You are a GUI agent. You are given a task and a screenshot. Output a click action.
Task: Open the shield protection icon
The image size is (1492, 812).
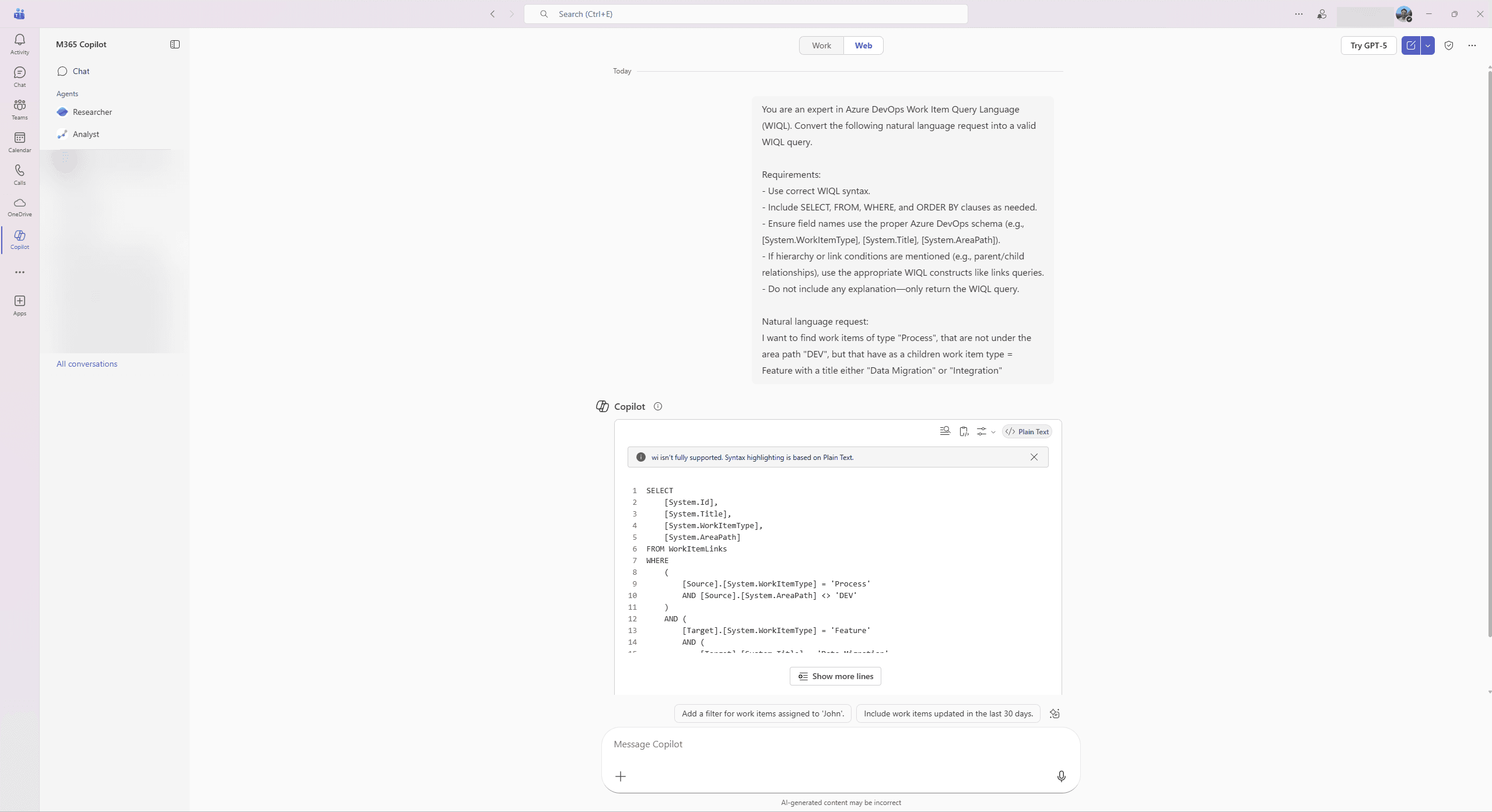tap(1449, 45)
